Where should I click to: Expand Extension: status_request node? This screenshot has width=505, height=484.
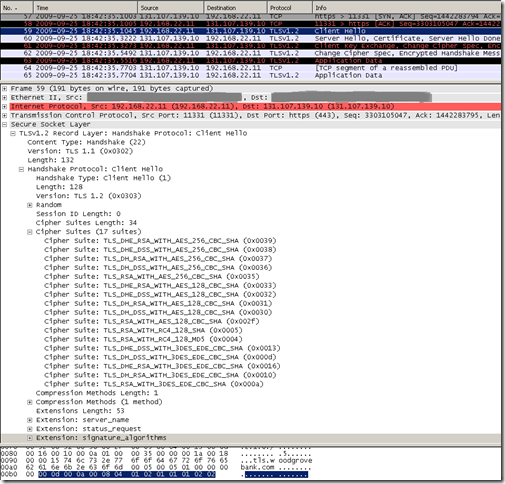30,429
